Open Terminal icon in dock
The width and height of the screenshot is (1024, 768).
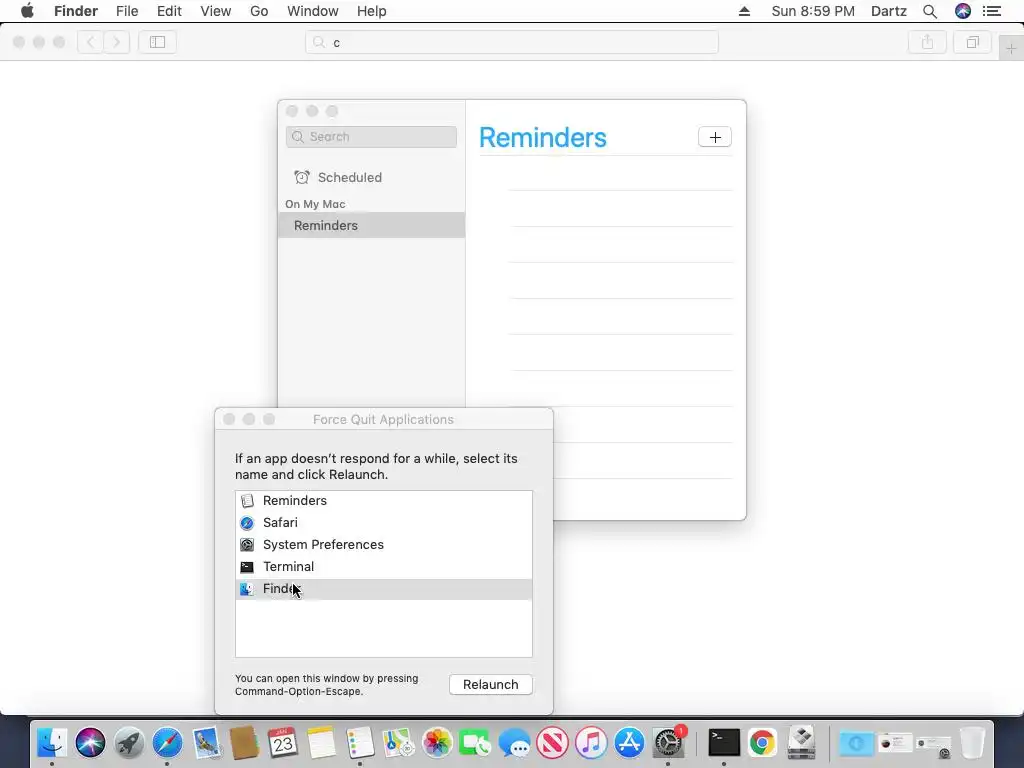(x=724, y=743)
